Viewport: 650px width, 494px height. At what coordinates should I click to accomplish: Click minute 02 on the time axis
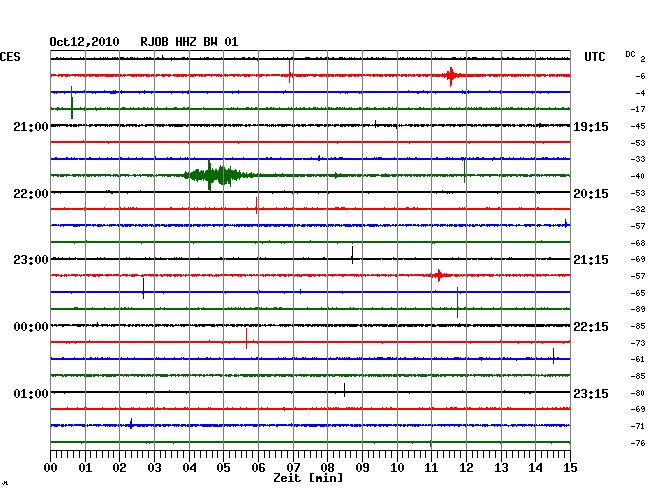119,468
